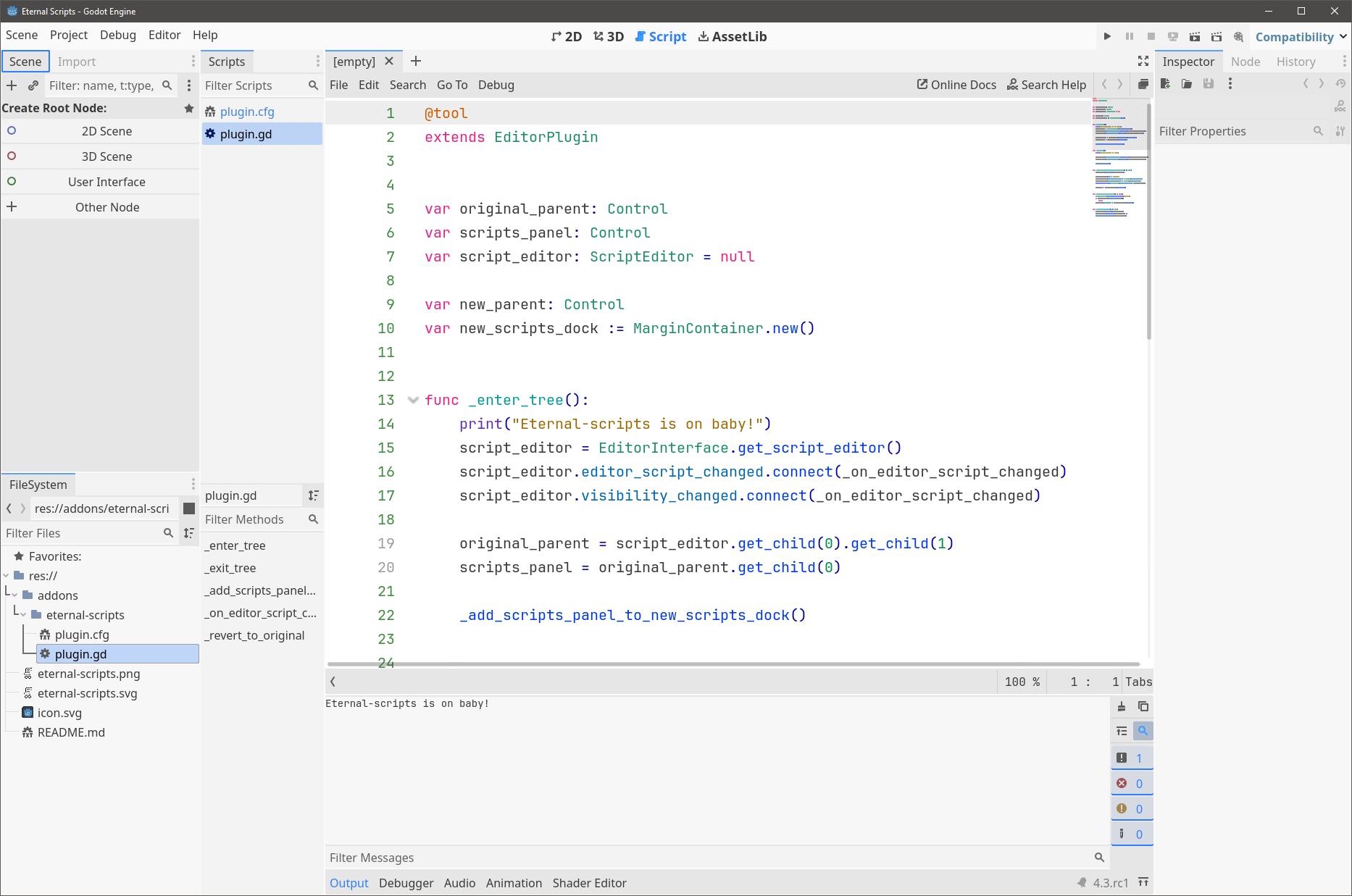
Task: Click the script vertical scrollbar
Action: (1149, 221)
